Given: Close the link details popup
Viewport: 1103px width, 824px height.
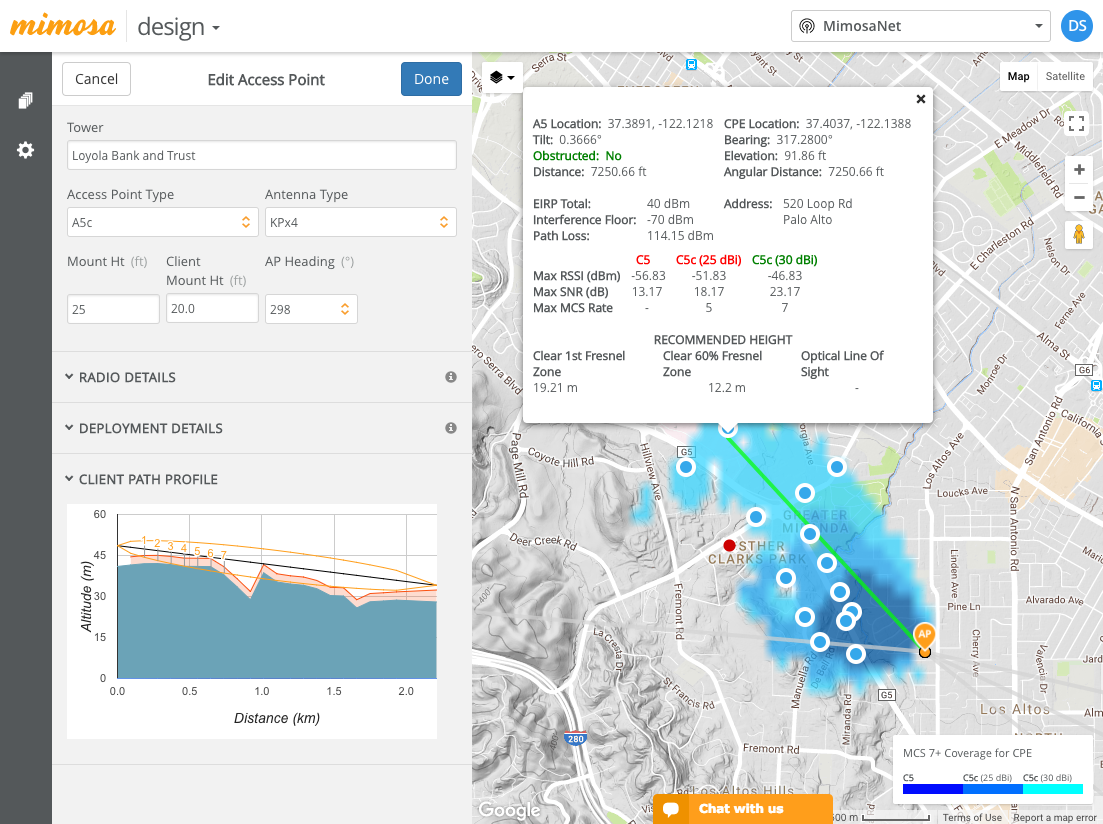Looking at the screenshot, I should coord(920,99).
